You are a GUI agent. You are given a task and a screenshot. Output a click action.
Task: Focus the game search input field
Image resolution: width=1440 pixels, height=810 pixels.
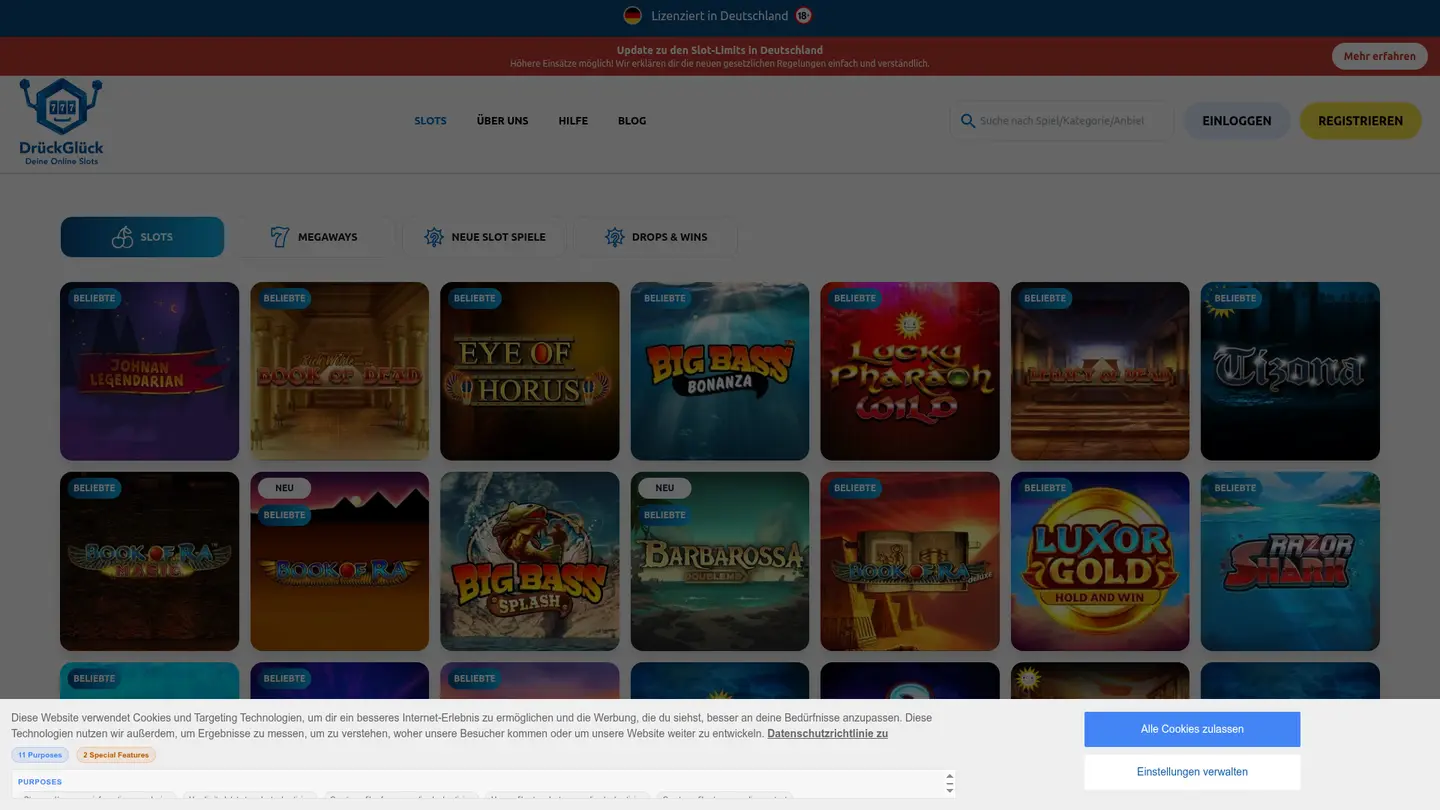(x=1062, y=121)
